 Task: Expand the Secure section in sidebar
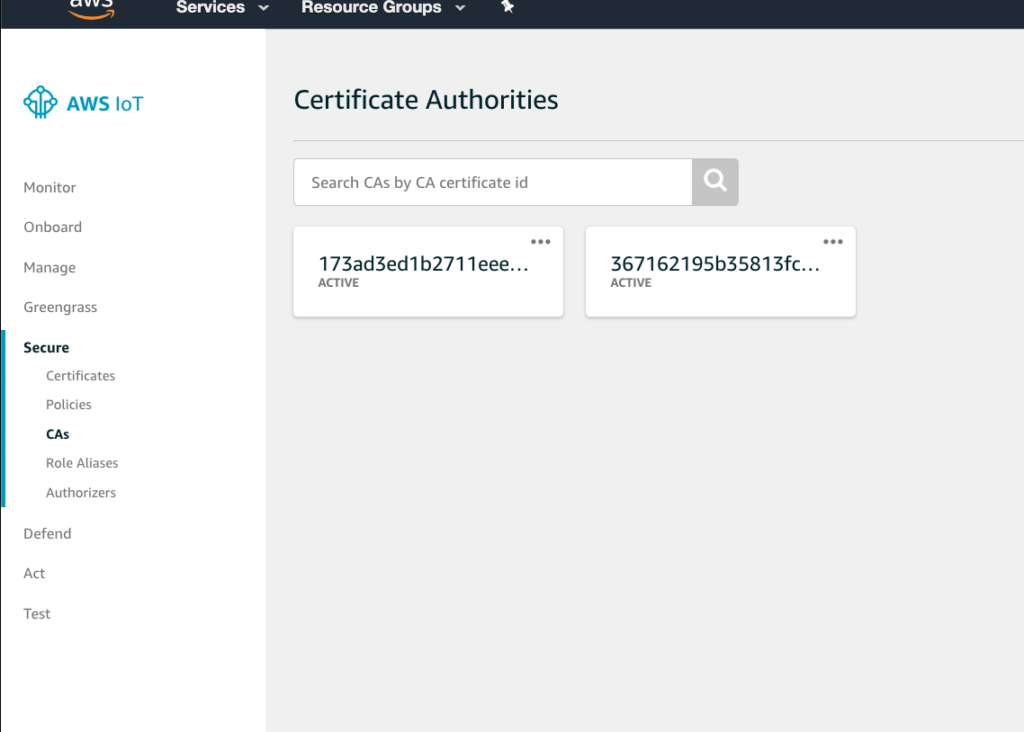pos(46,347)
